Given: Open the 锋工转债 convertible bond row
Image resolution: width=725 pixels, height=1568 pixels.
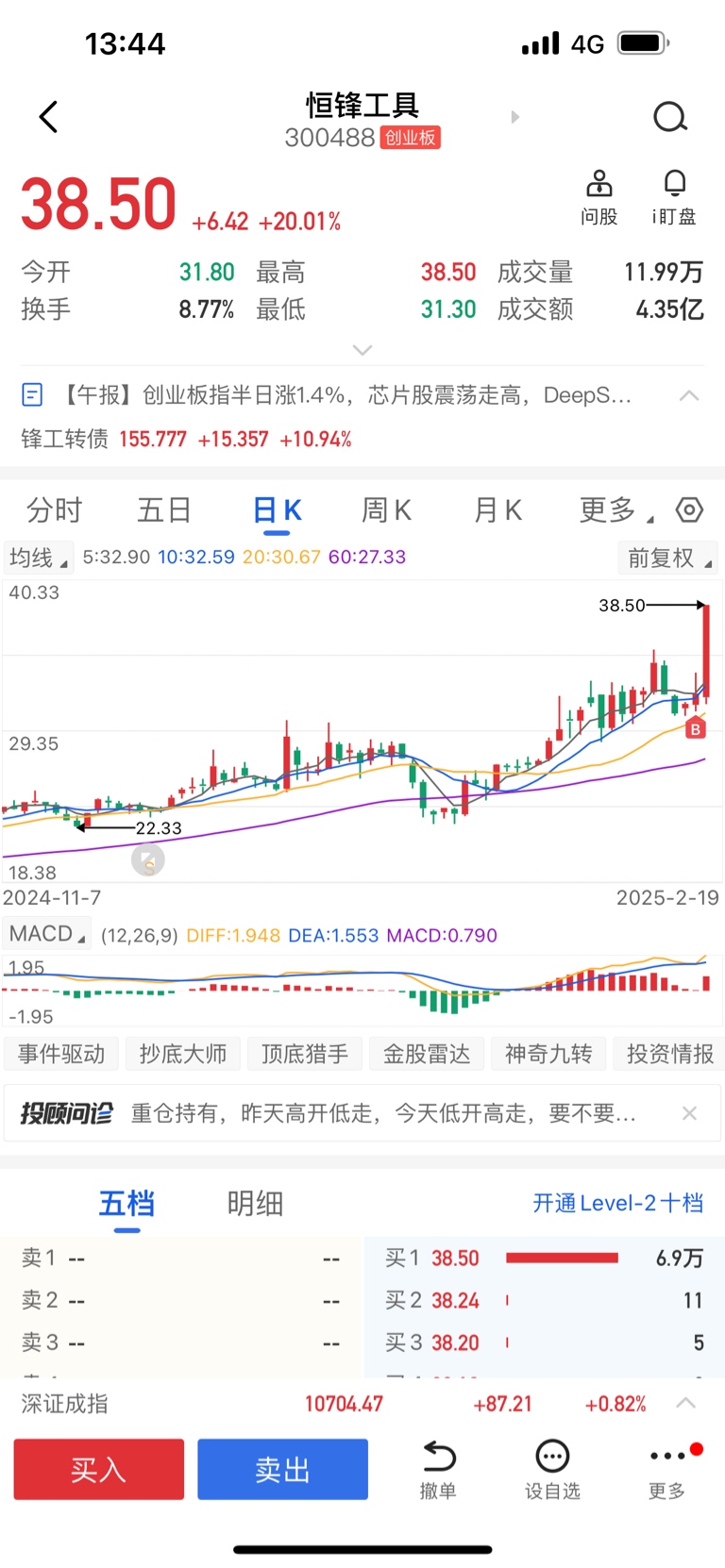Looking at the screenshot, I should point(187,439).
